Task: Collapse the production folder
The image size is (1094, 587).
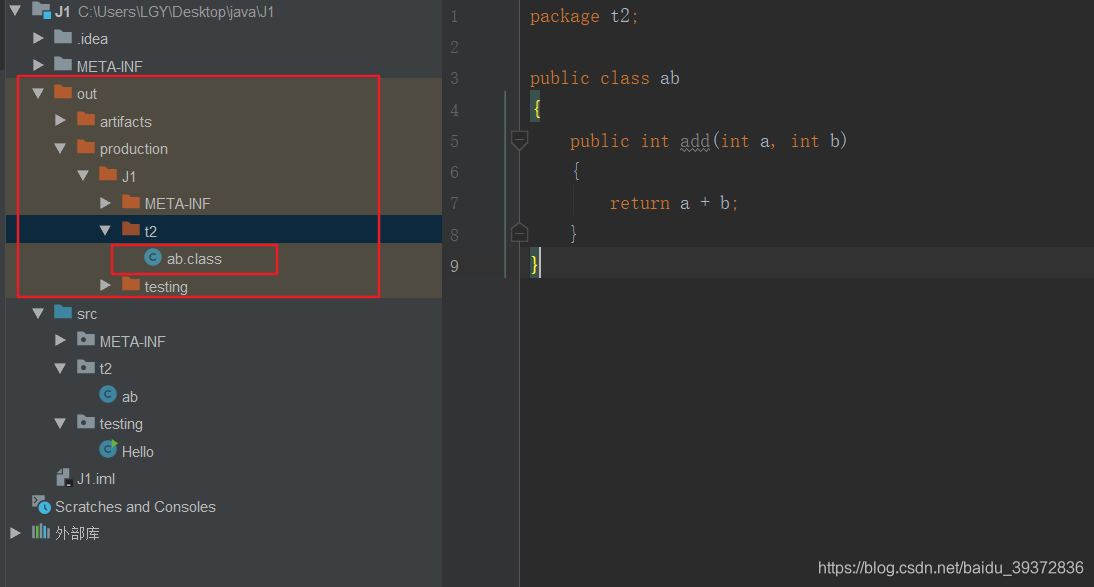Action: click(60, 148)
